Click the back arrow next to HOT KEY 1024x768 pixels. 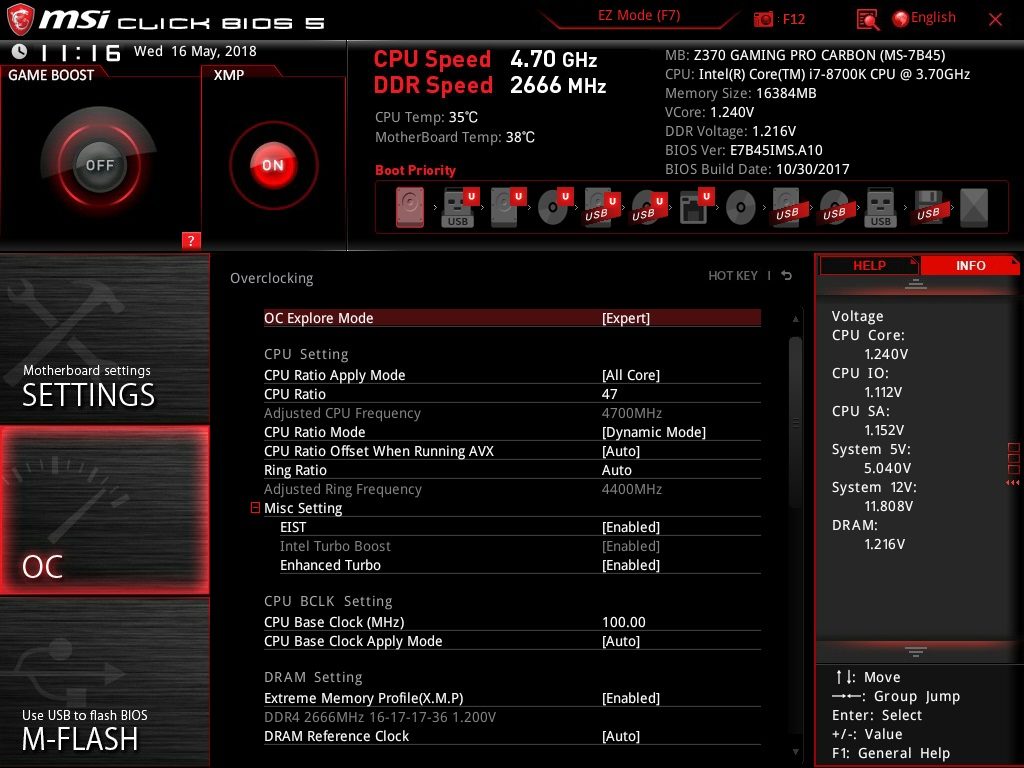click(787, 276)
